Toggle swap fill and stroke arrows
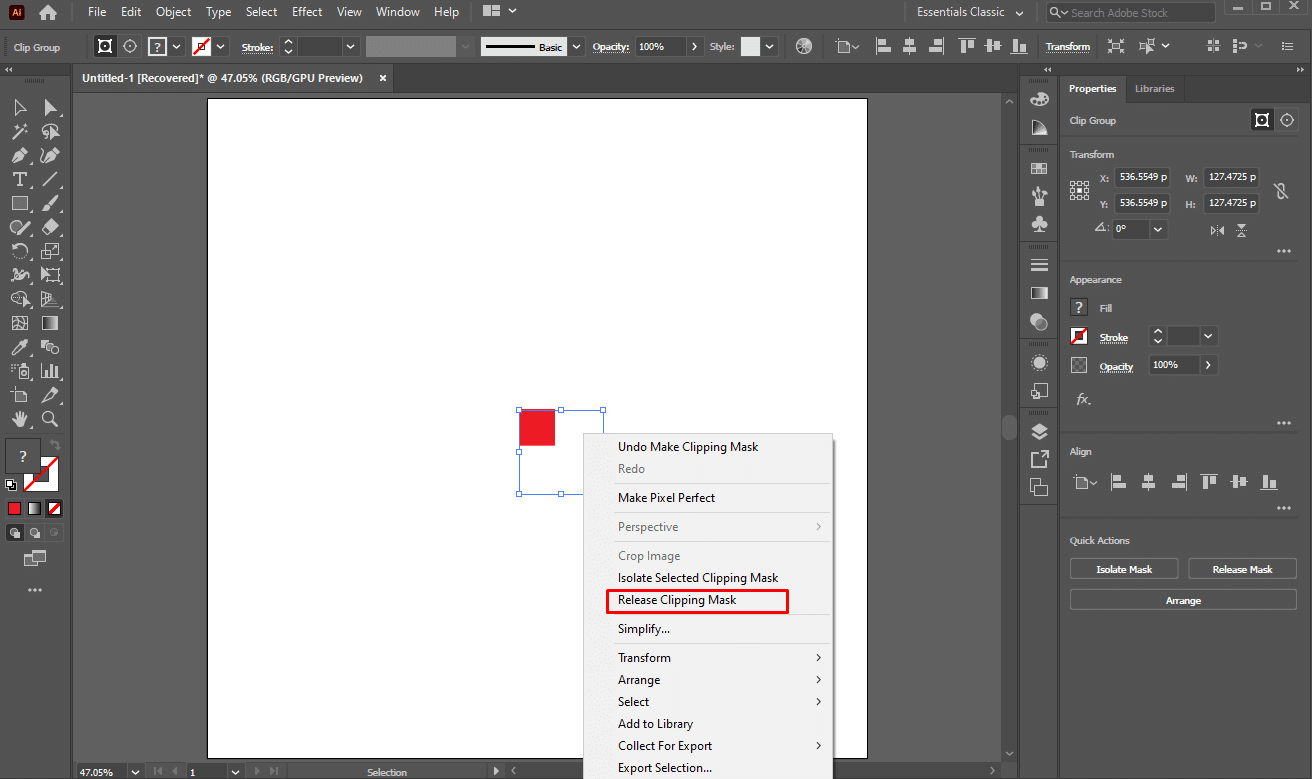Image resolution: width=1312 pixels, height=779 pixels. click(55, 445)
